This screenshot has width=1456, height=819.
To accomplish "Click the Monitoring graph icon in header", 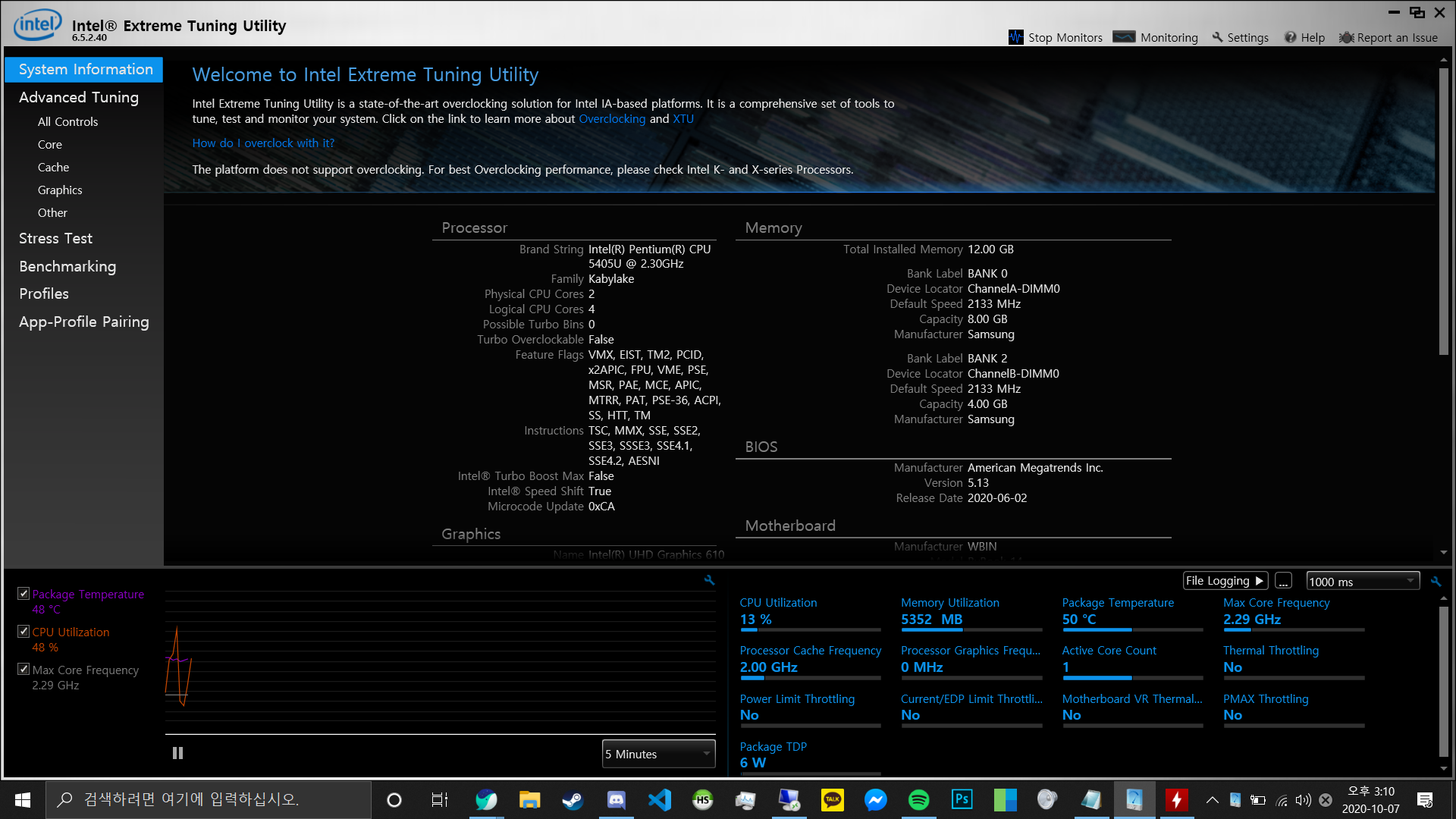I will (x=1124, y=37).
